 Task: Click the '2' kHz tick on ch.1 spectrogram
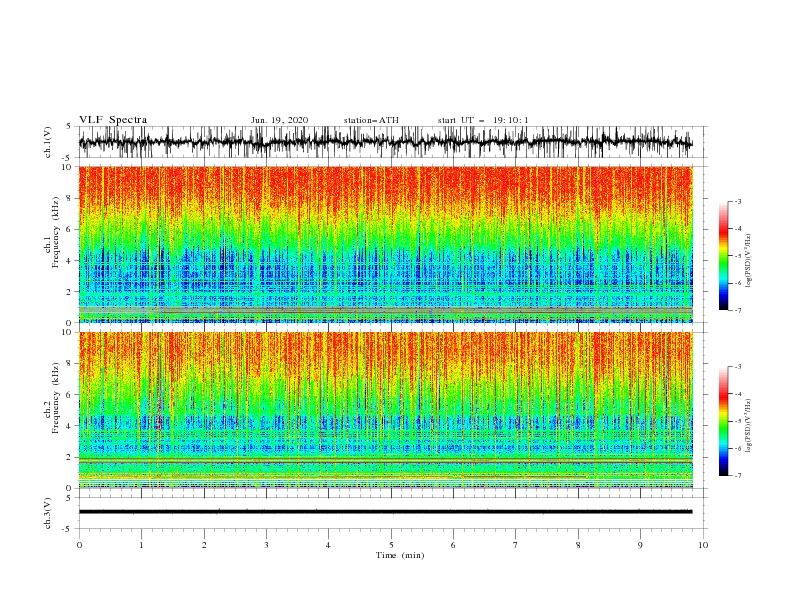[x=70, y=291]
